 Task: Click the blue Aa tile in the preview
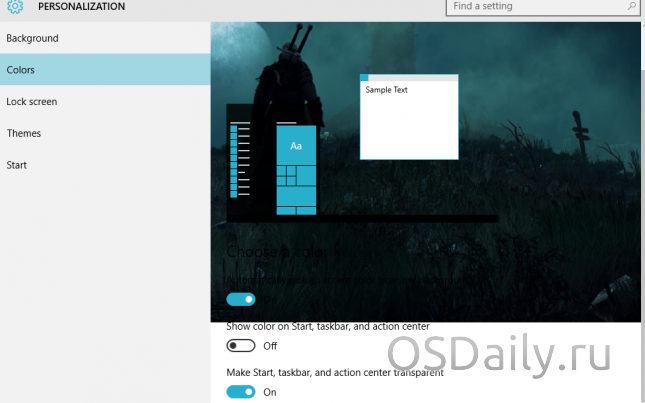296,146
